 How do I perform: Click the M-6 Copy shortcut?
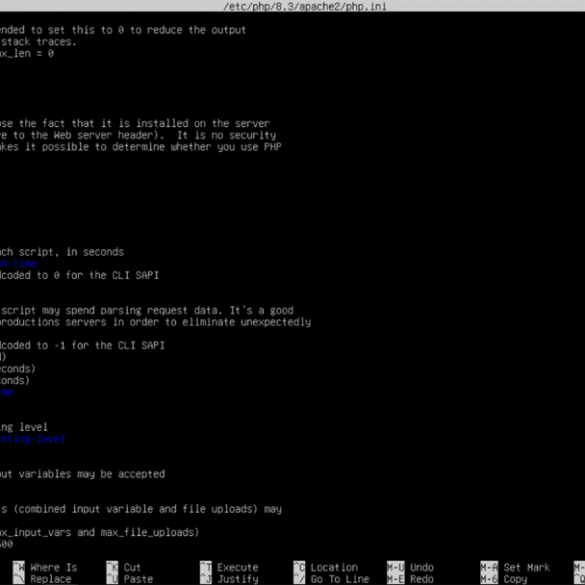coord(504,579)
